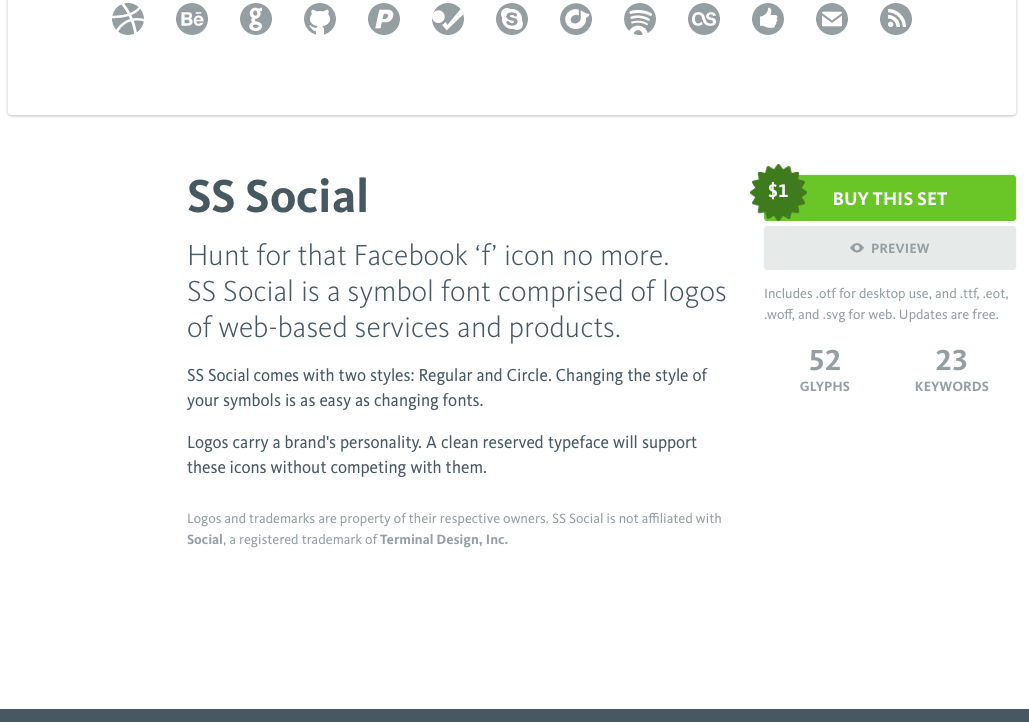
Task: Follow the bold 'Social' trademark link
Action: 205,540
